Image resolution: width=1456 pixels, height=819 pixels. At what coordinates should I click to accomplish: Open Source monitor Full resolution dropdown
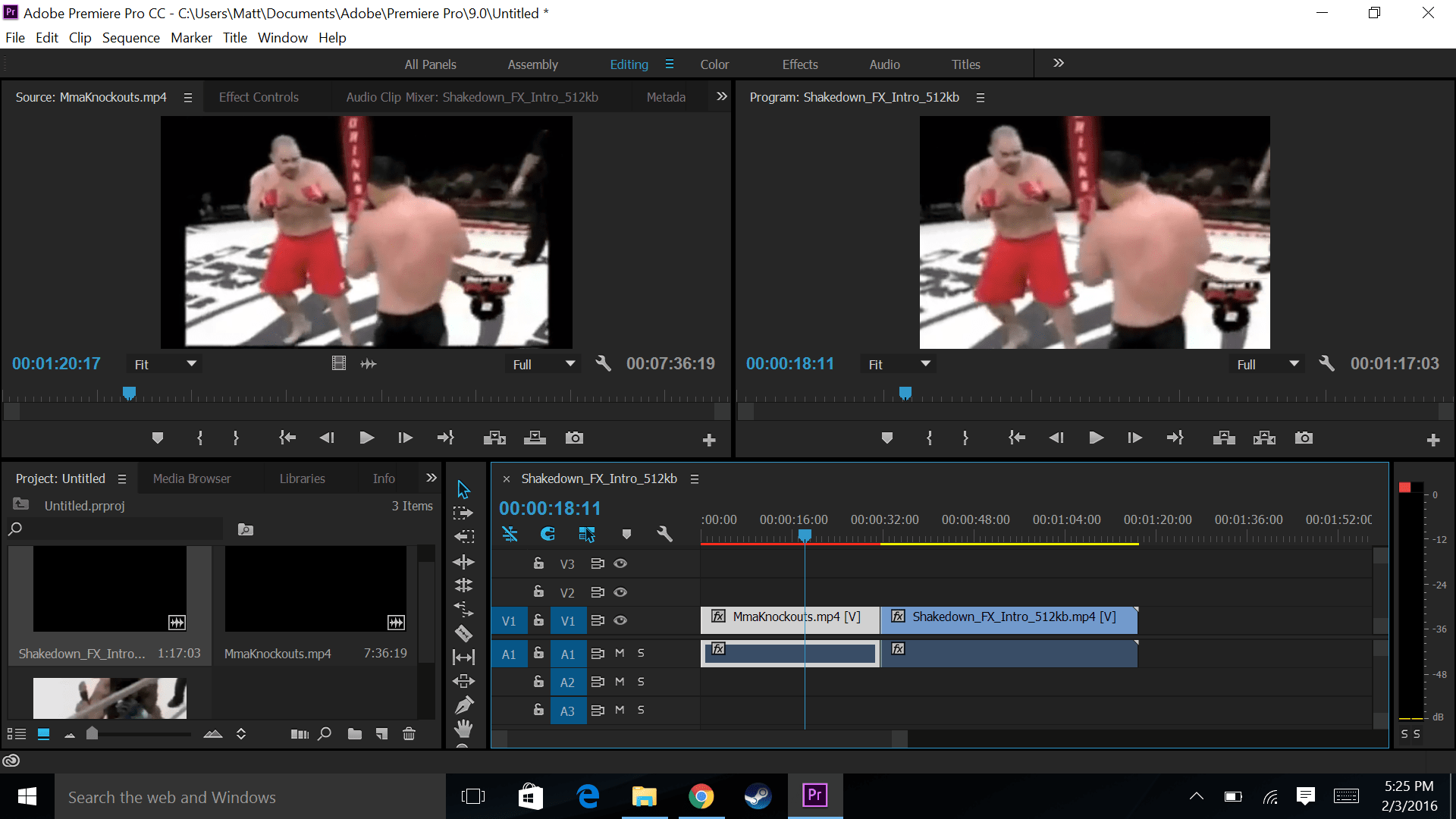[543, 365]
